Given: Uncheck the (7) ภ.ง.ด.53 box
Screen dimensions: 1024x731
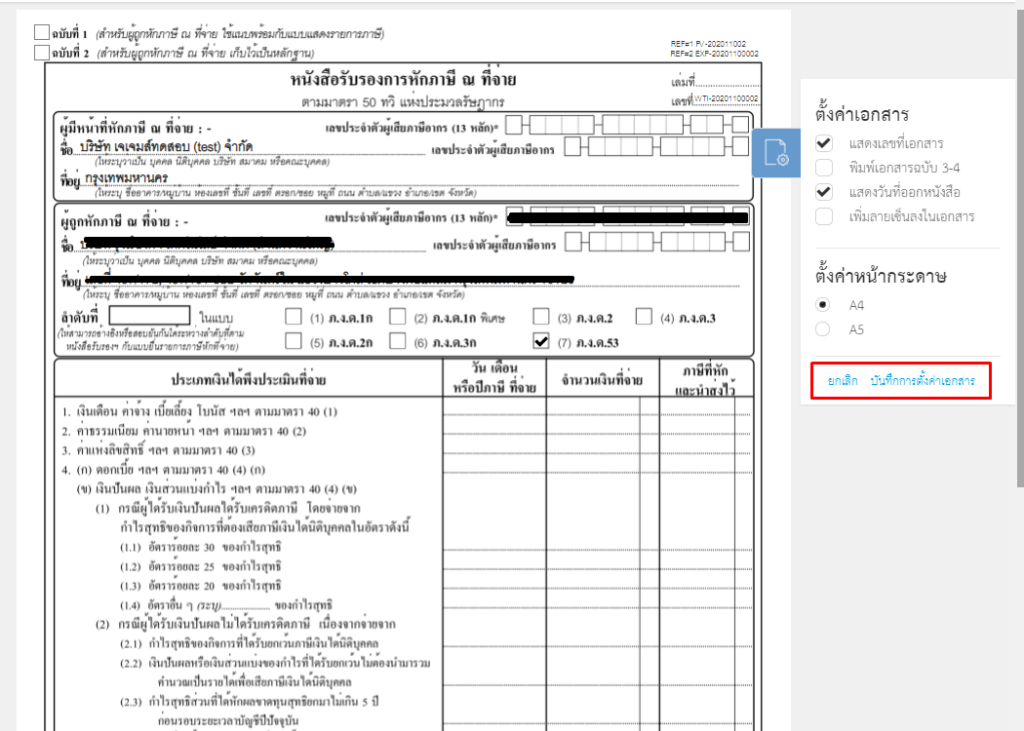Looking at the screenshot, I should click(x=540, y=340).
